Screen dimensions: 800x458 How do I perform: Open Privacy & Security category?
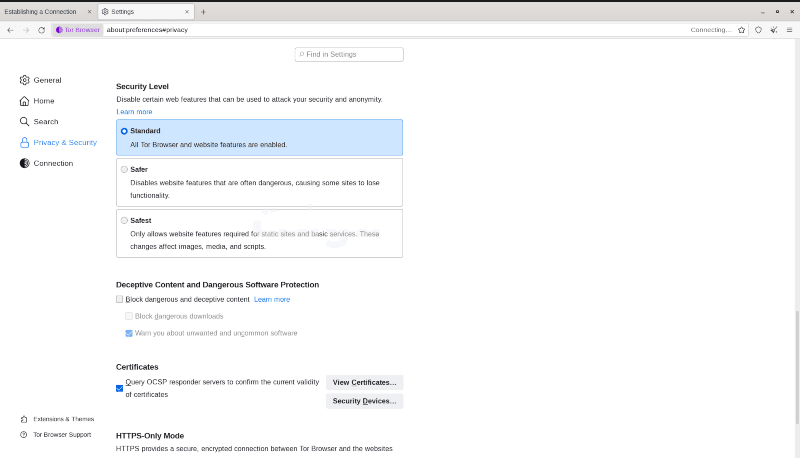click(58, 143)
